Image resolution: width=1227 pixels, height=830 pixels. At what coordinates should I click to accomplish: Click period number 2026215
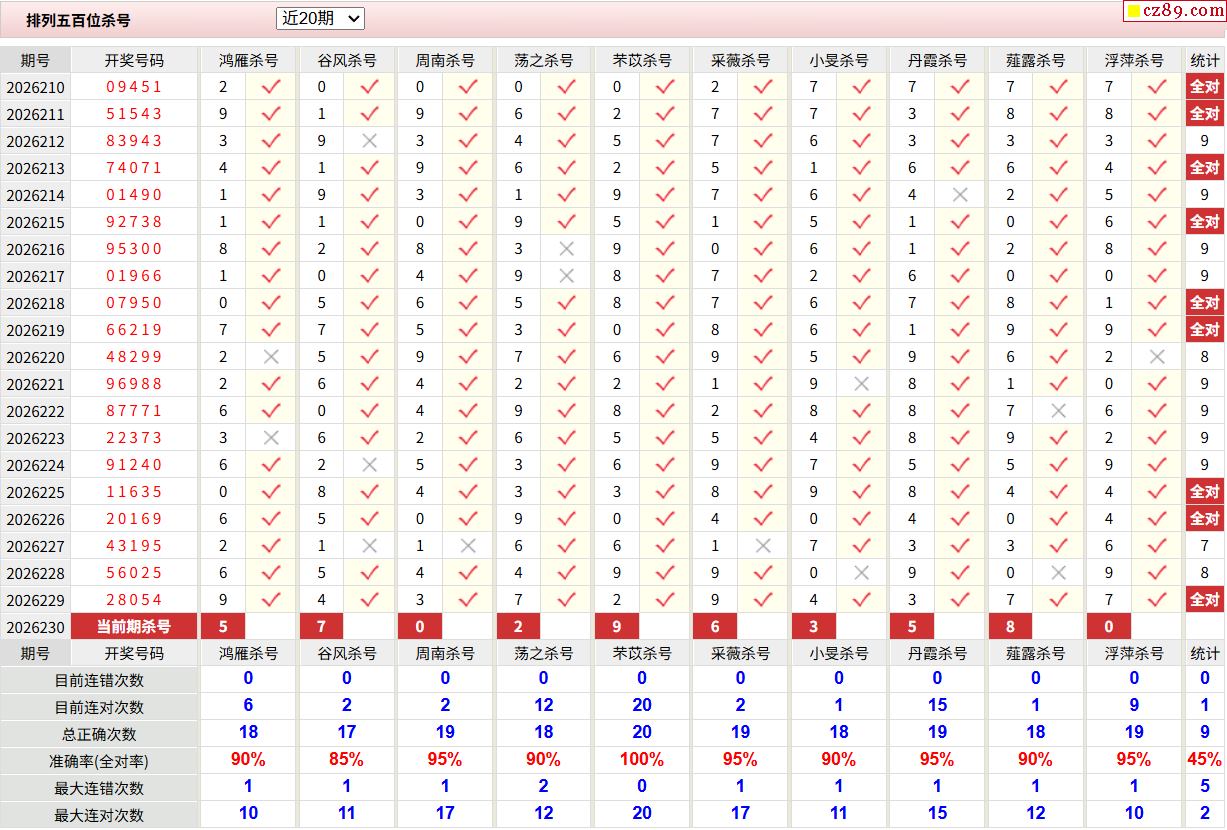click(x=35, y=222)
